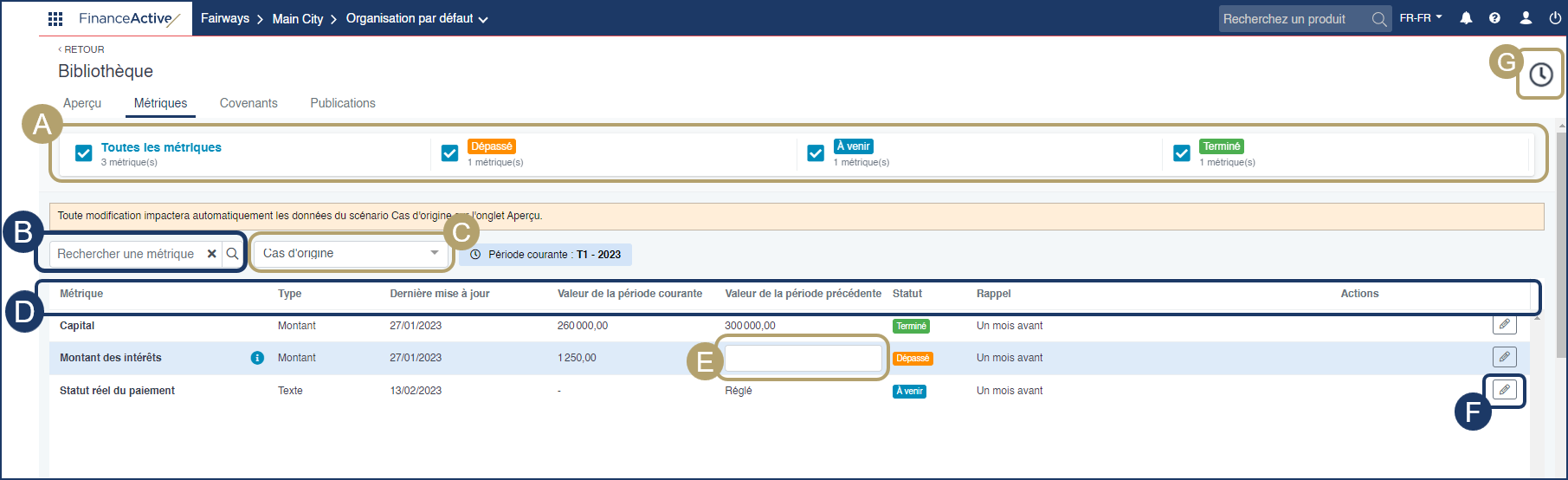Click the Rechercher une métrique search field
This screenshot has width=1568, height=480.
(x=126, y=254)
